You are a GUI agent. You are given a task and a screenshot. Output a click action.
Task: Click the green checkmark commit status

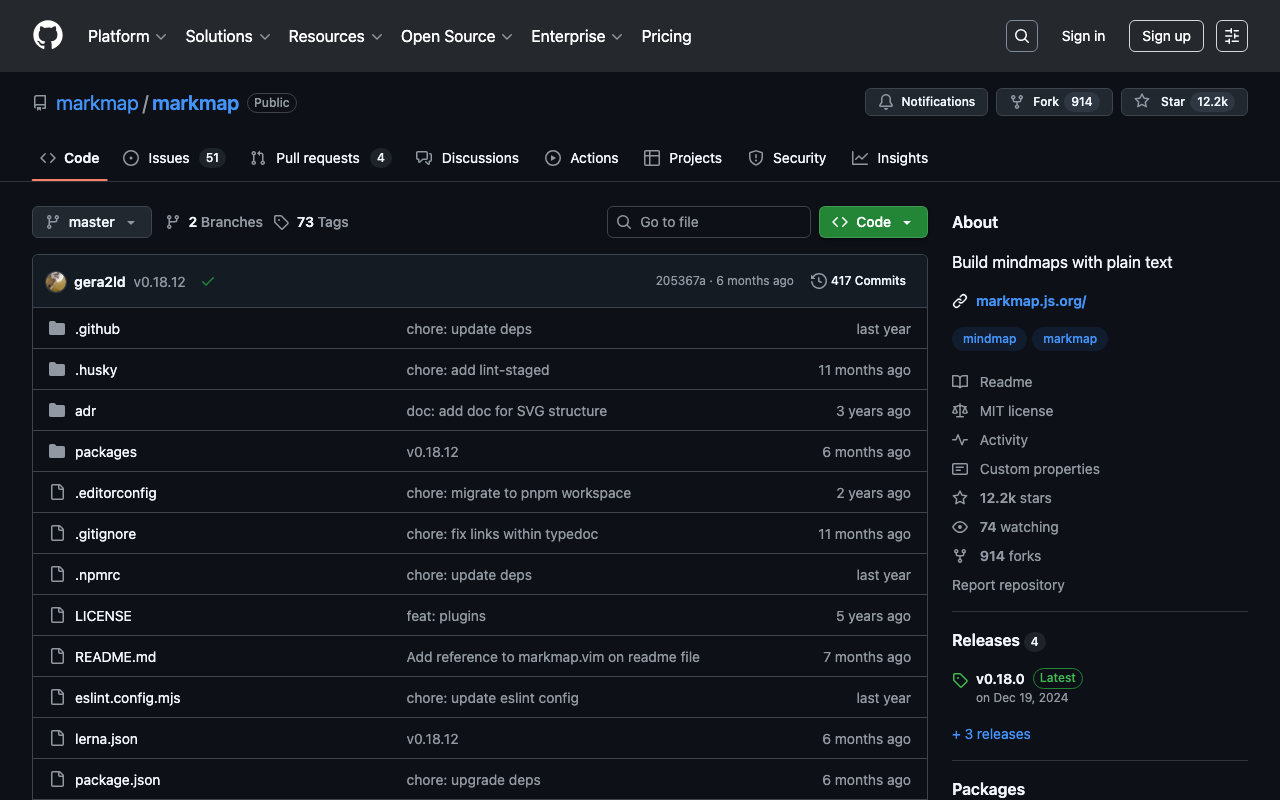pos(208,282)
